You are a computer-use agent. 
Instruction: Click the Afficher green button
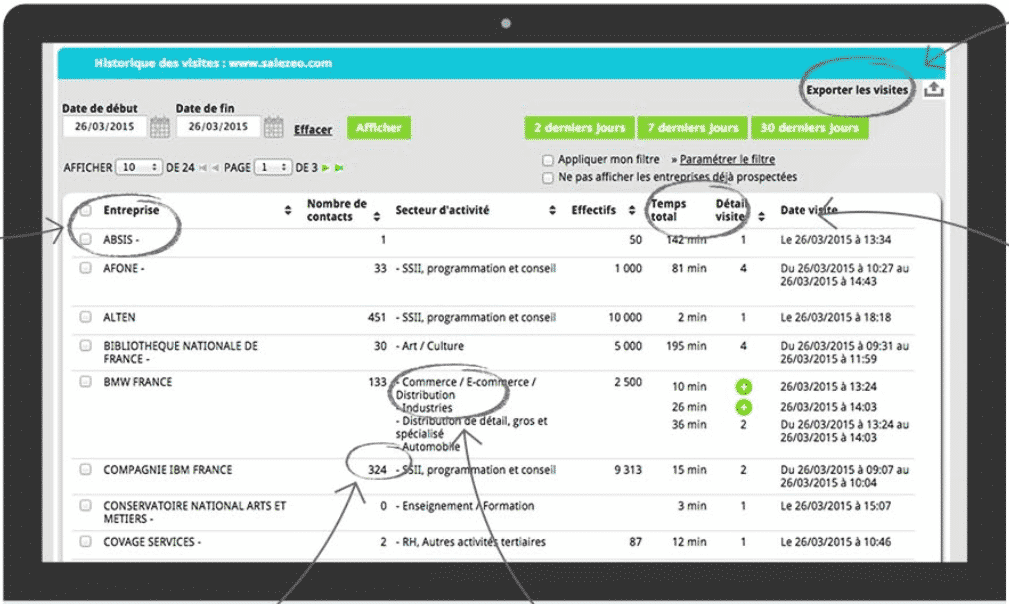[x=378, y=127]
